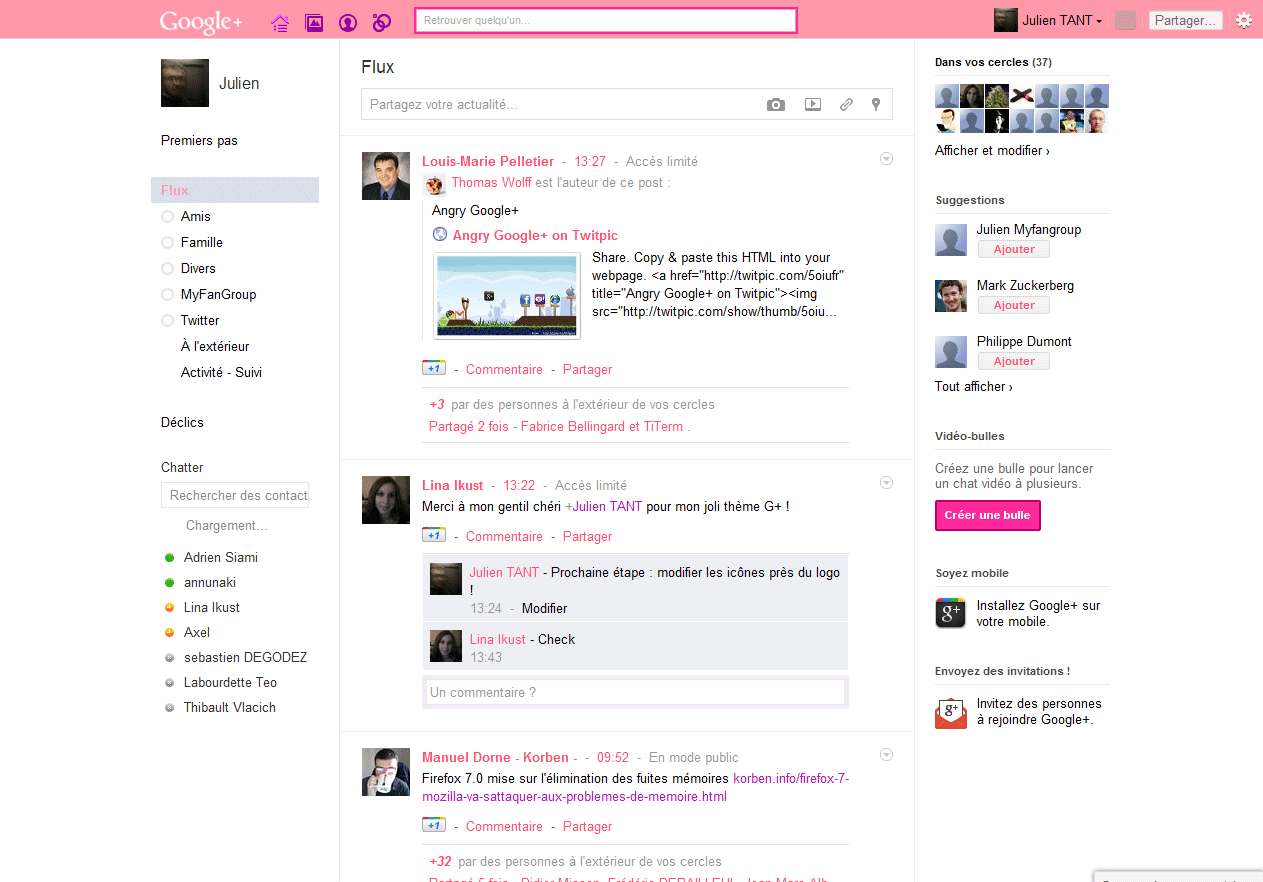Click Adrien Siami's green status dot
This screenshot has height=882, width=1263.
pos(170,557)
